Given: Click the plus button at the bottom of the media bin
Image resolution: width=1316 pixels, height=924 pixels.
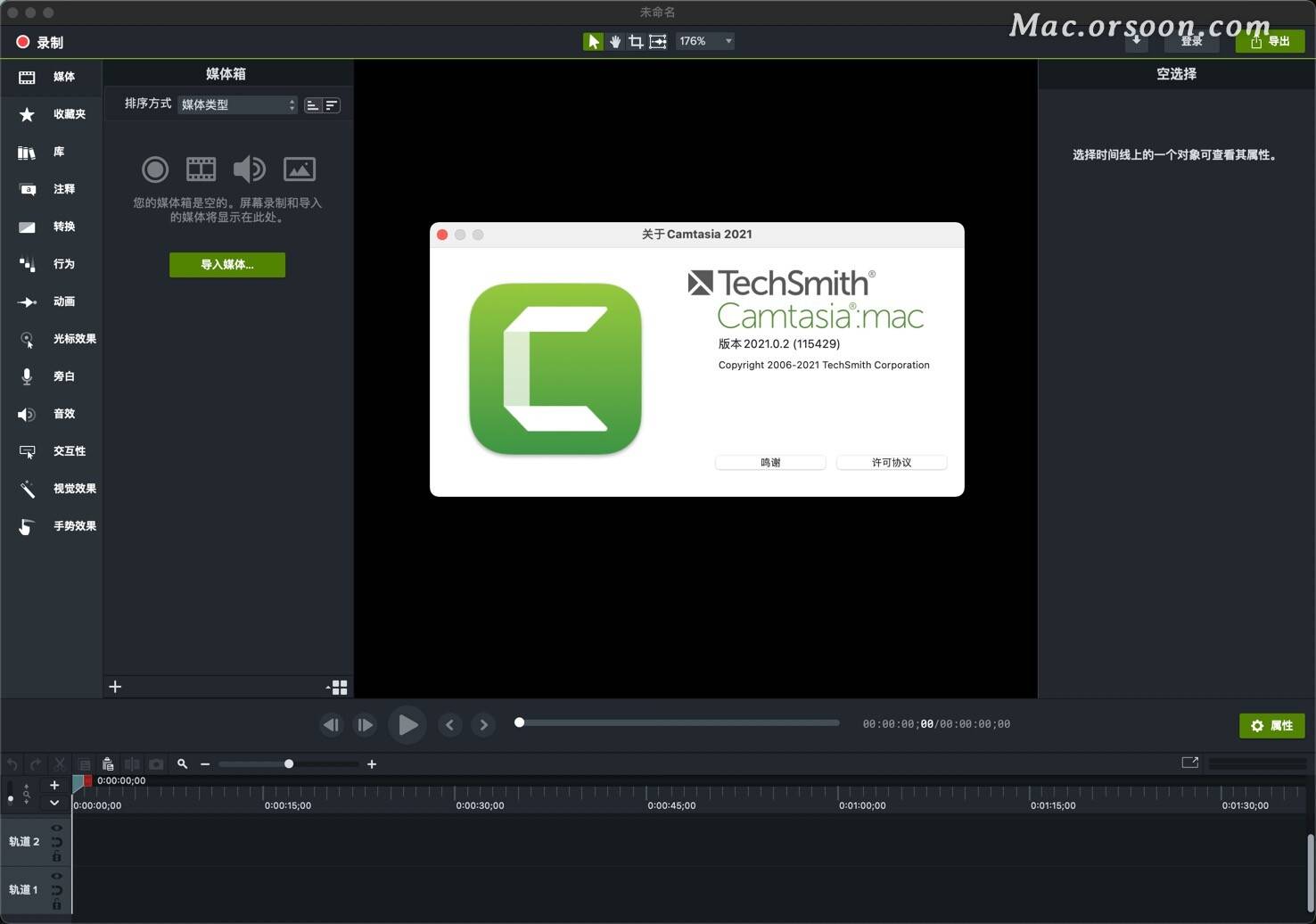Looking at the screenshot, I should (115, 687).
